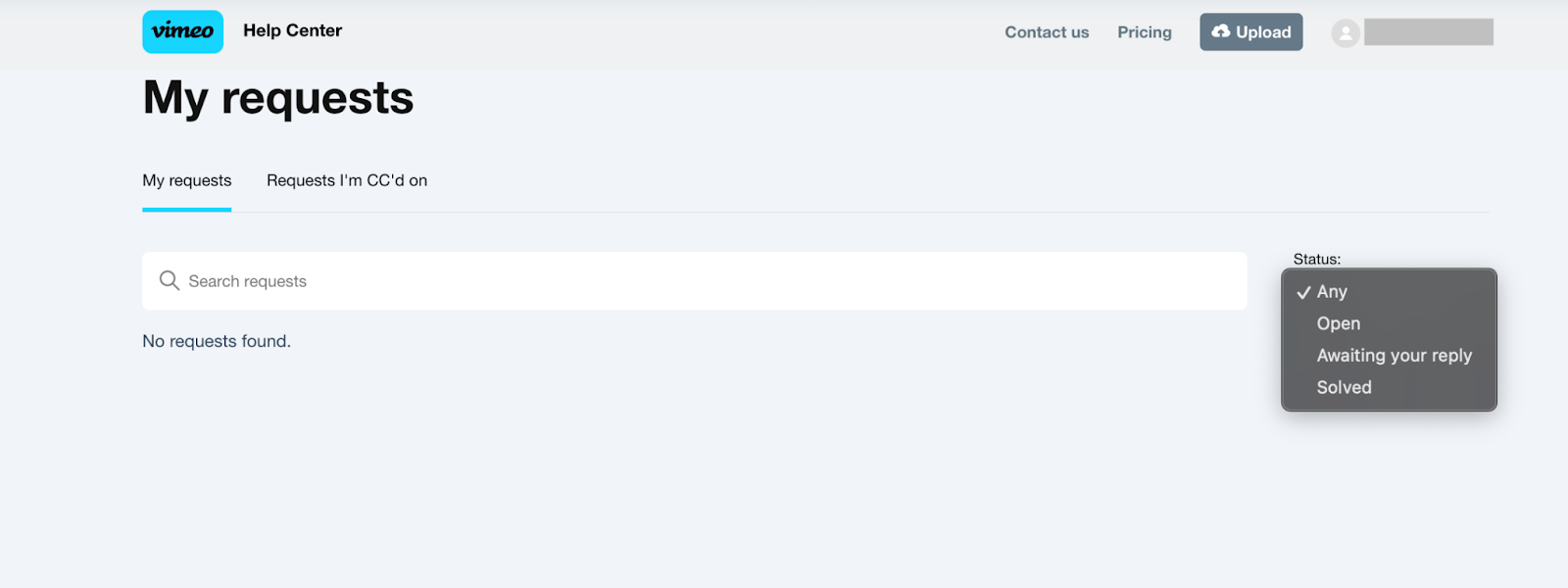Screen dimensions: 1568x588
Task: Click the No requests found message
Action: point(217,341)
